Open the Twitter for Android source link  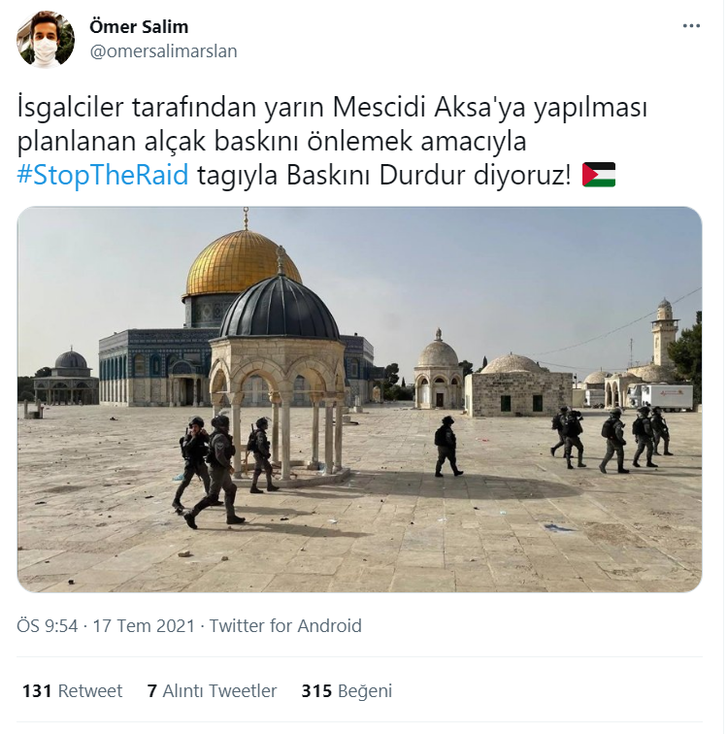point(285,626)
